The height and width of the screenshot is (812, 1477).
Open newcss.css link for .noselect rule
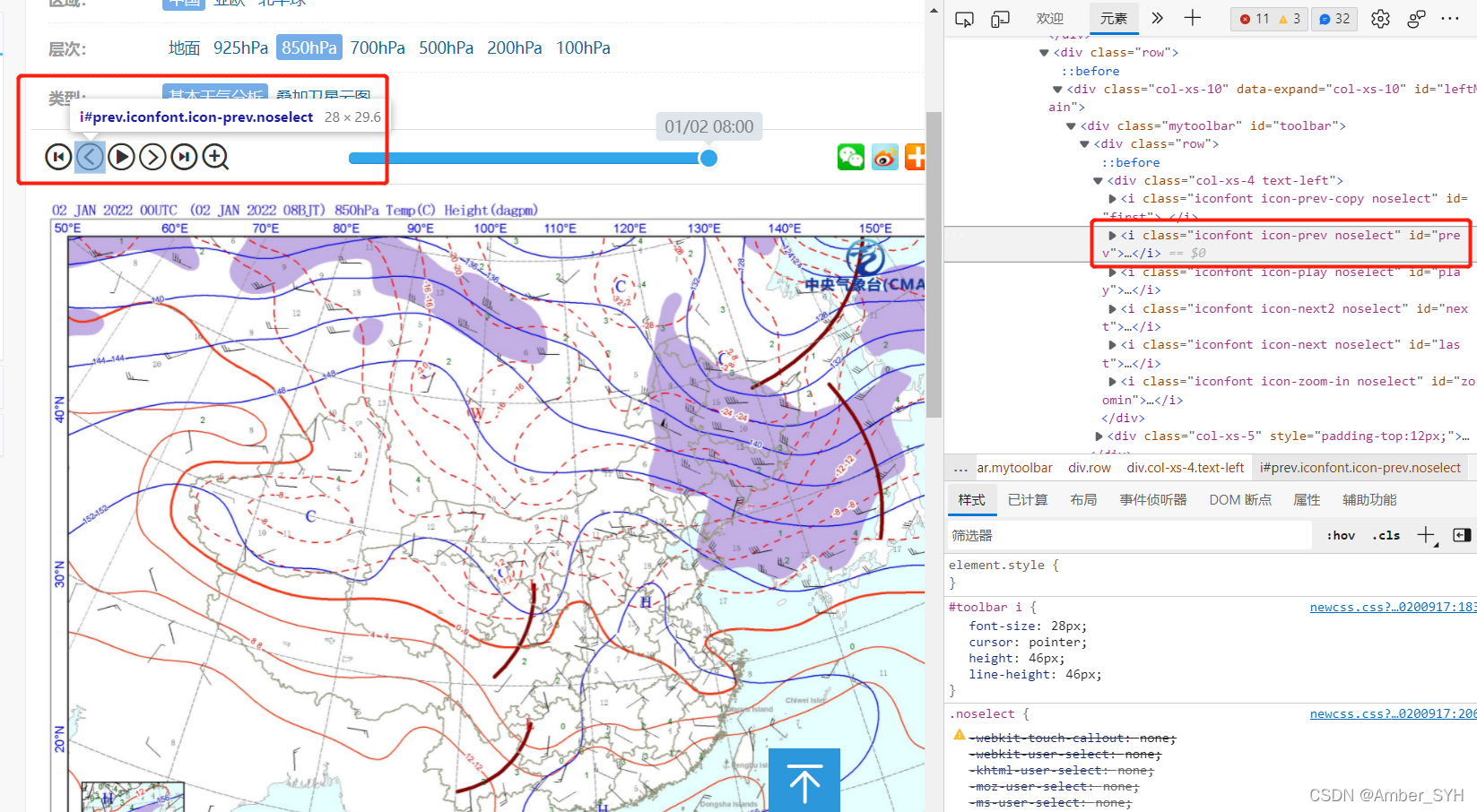(1393, 714)
